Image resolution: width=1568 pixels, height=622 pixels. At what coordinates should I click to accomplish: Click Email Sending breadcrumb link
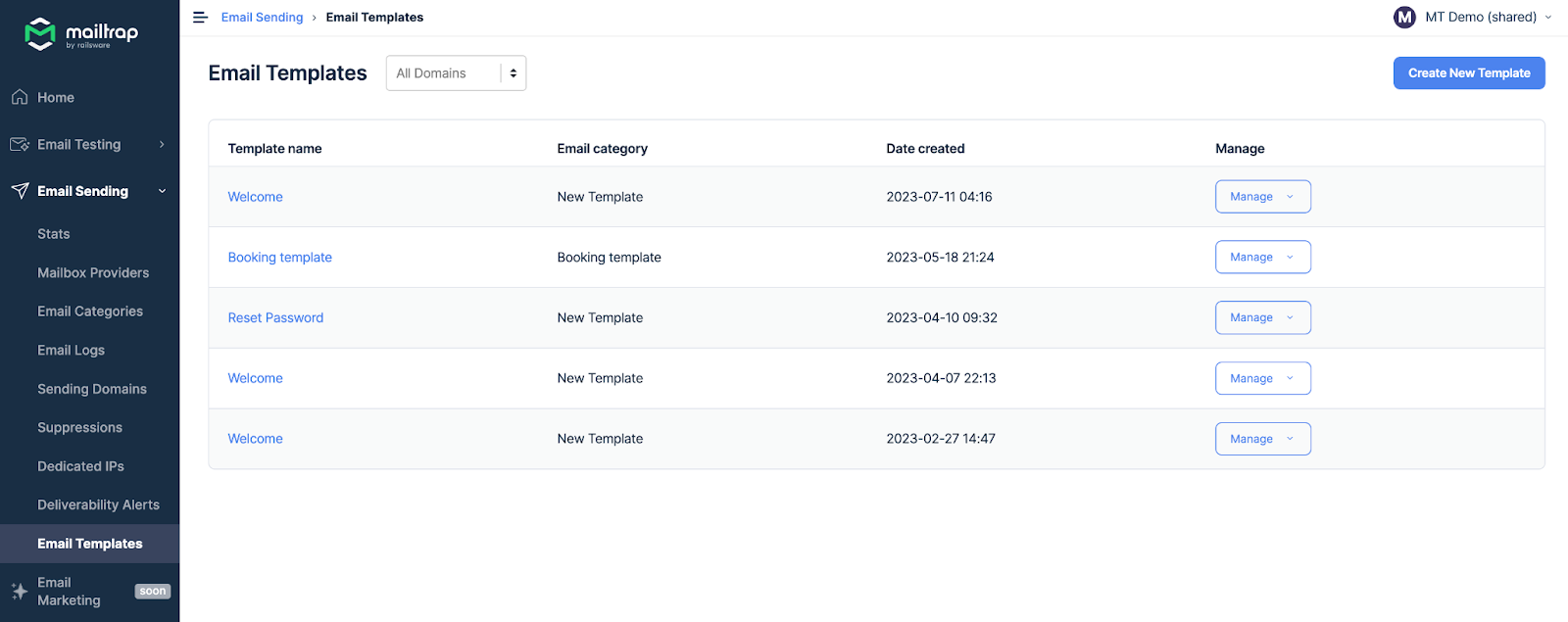click(262, 18)
